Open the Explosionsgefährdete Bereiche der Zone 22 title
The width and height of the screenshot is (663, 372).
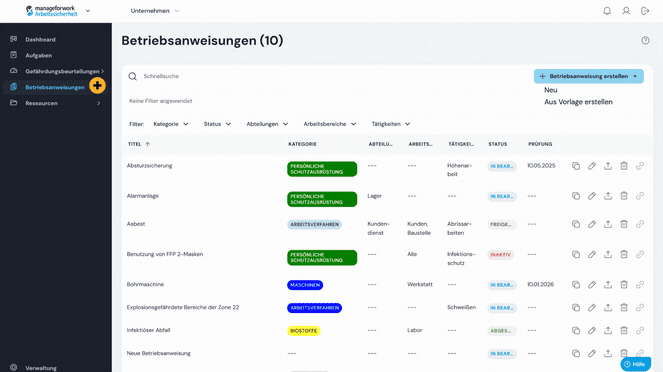(183, 307)
